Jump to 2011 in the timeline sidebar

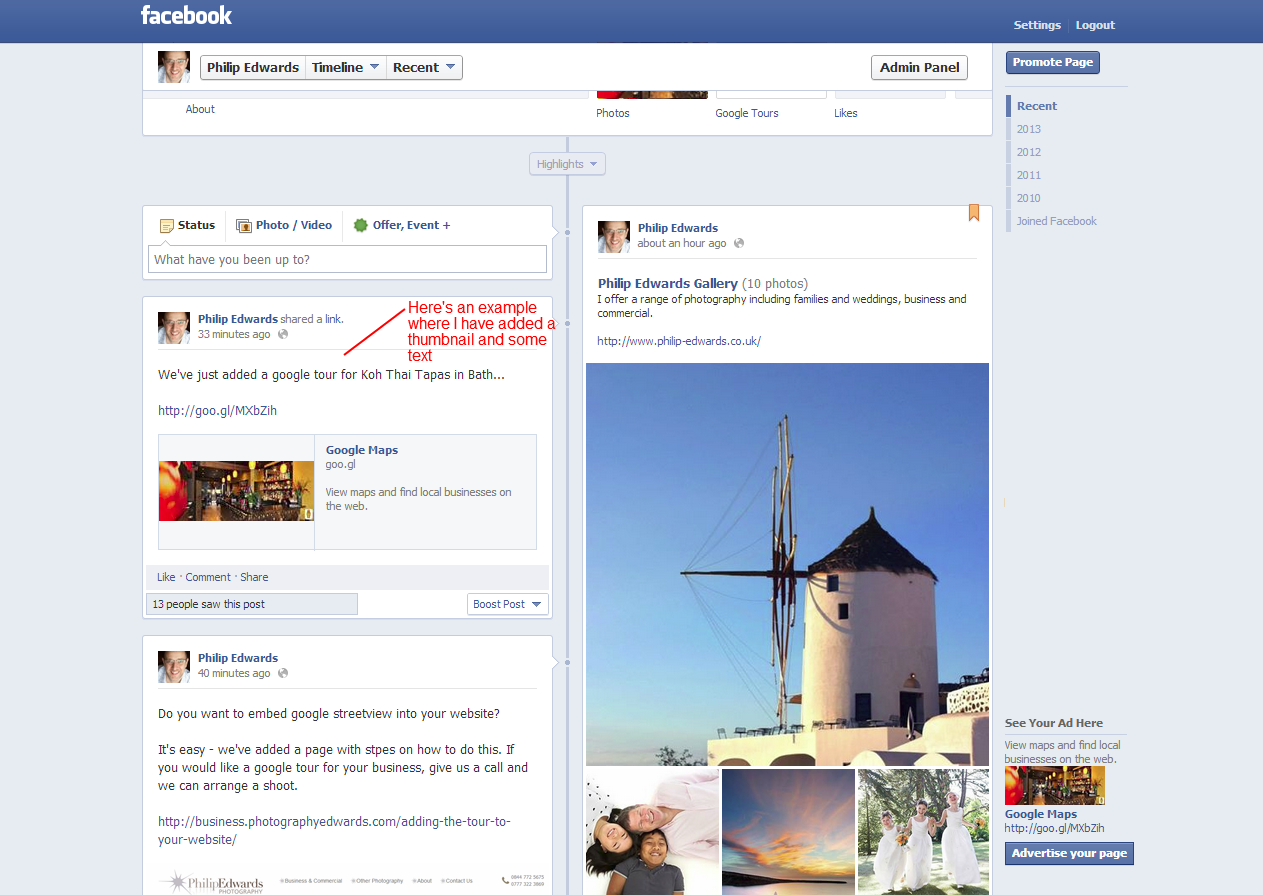click(1029, 175)
